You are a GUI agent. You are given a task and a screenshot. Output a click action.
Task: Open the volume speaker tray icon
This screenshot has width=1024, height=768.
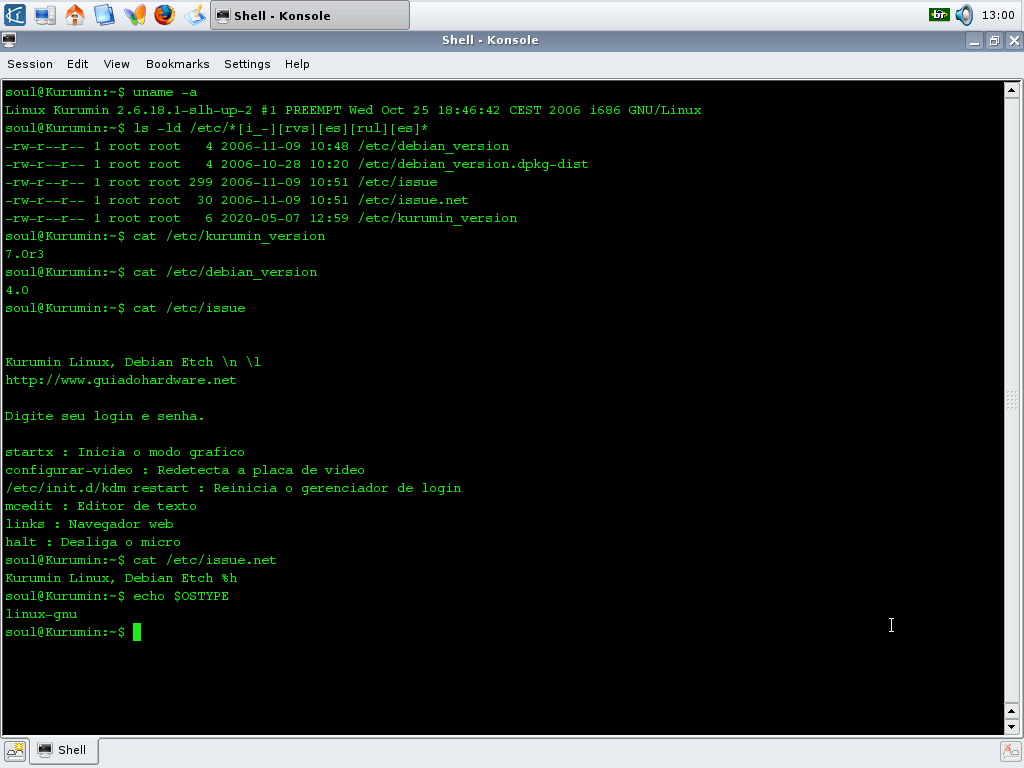964,14
